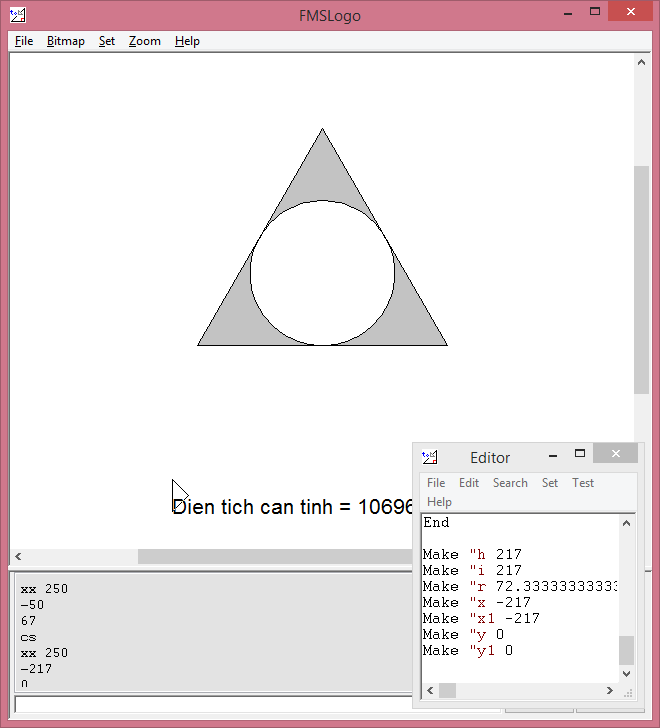Click the commander input box
Image resolution: width=660 pixels, height=728 pixels.
[x=214, y=704]
